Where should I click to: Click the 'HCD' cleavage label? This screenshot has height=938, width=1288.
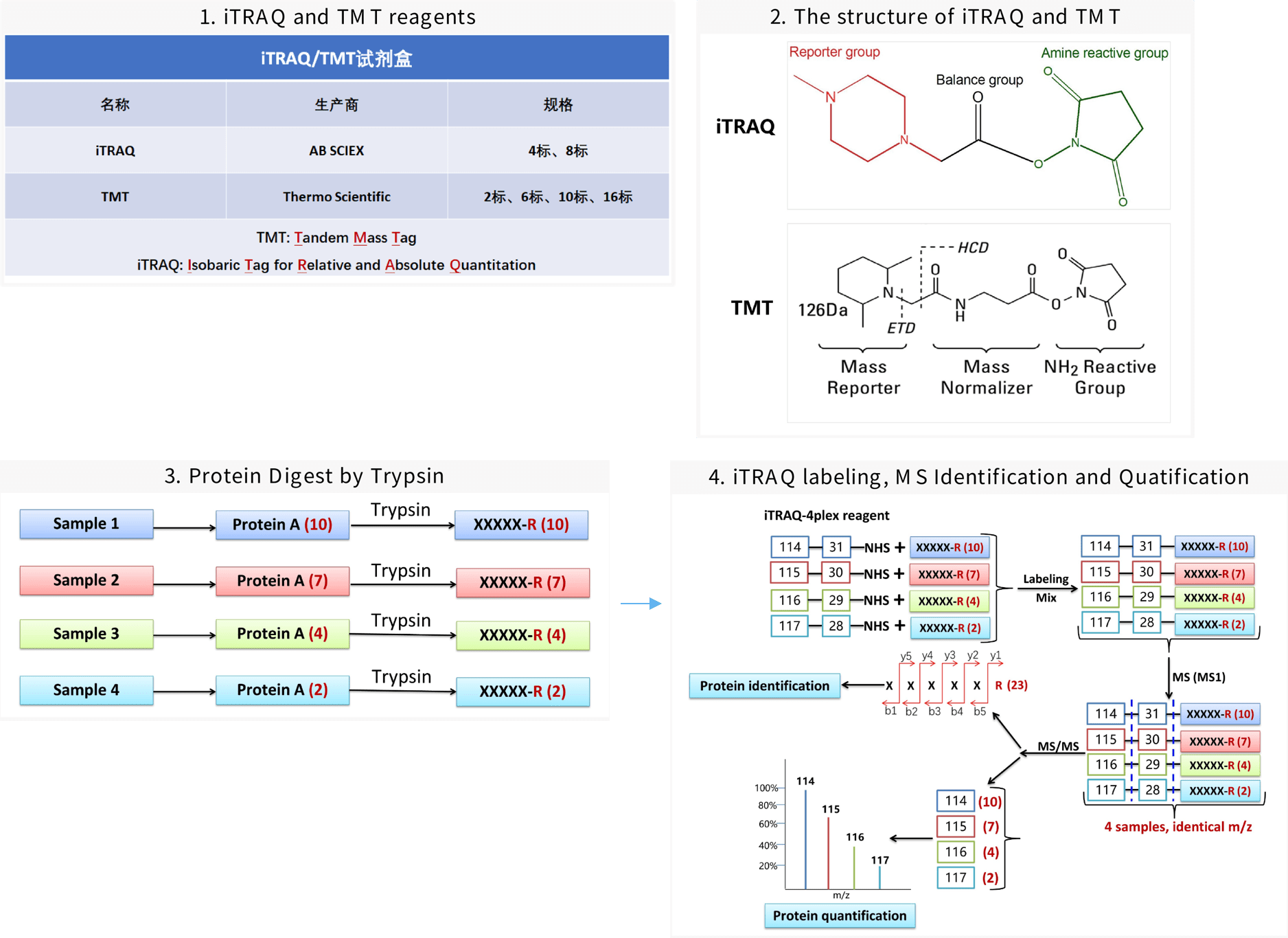coord(973,248)
